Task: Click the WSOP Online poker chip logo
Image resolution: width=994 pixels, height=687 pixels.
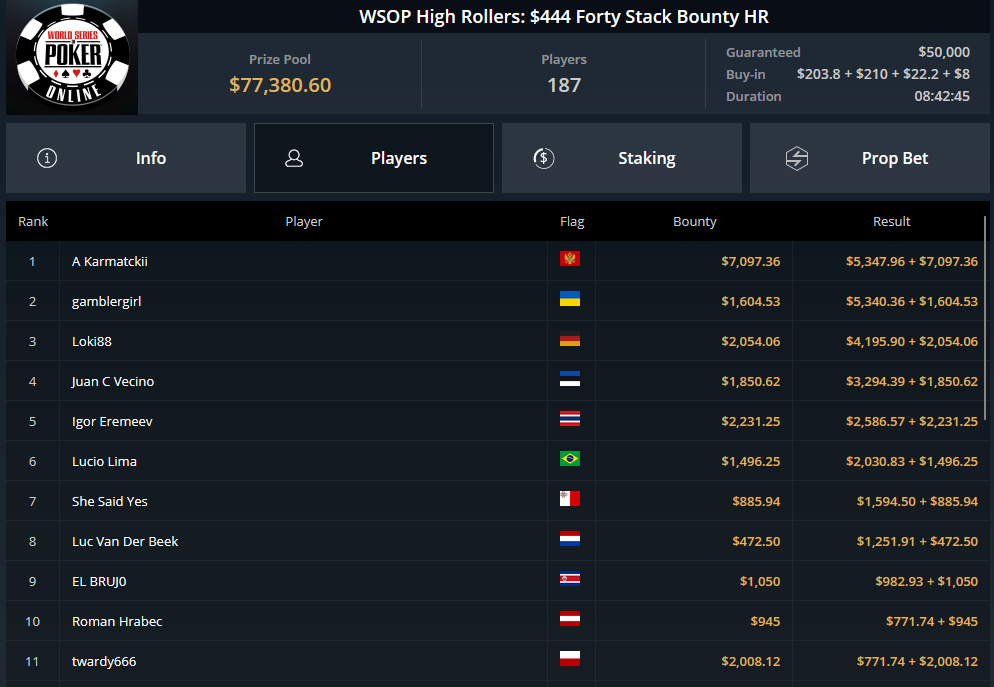Action: [72, 58]
